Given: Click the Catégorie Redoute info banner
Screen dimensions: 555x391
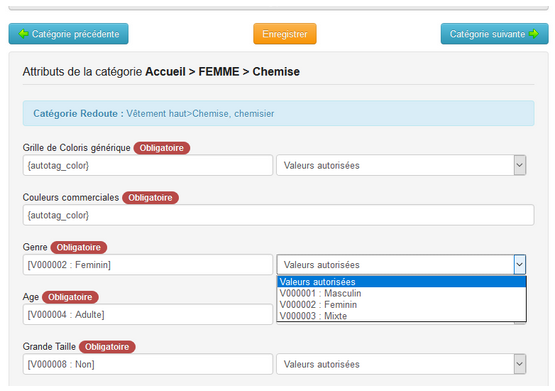Looking at the screenshot, I should (x=278, y=114).
